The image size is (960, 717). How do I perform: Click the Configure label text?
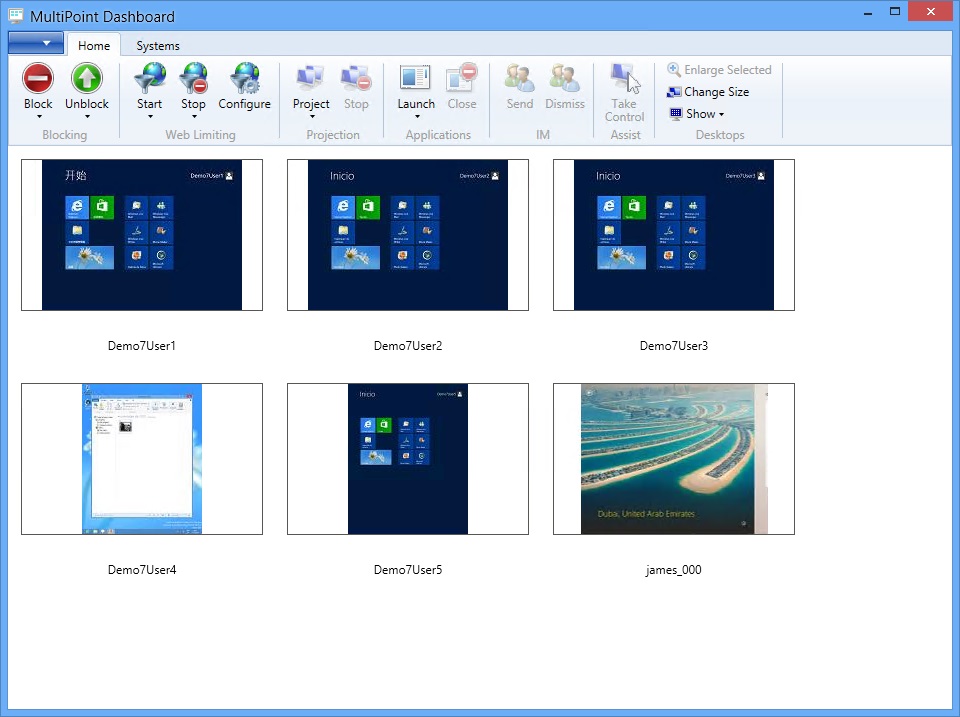[x=244, y=104]
